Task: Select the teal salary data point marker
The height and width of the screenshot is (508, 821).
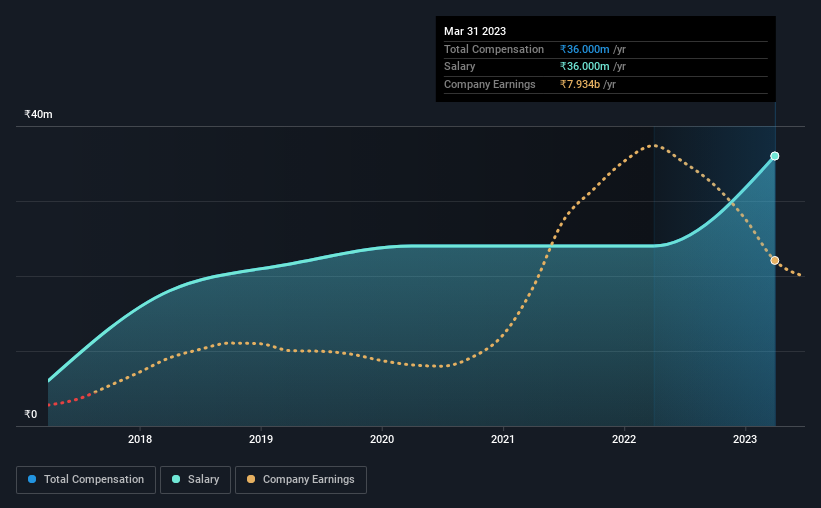Action: (x=775, y=156)
